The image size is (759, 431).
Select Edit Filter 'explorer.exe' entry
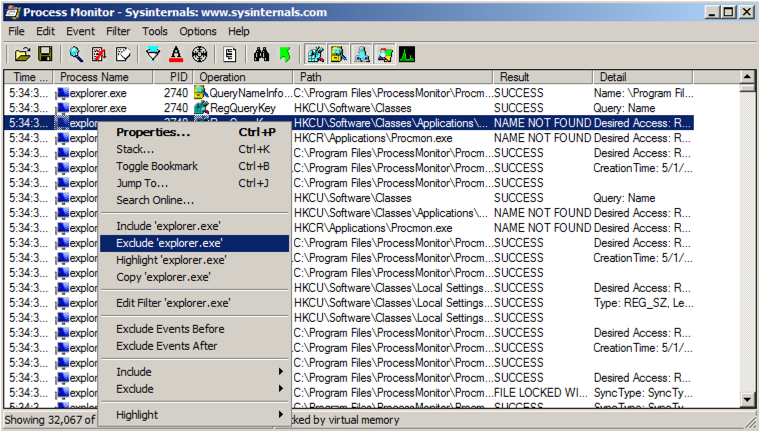(195, 303)
